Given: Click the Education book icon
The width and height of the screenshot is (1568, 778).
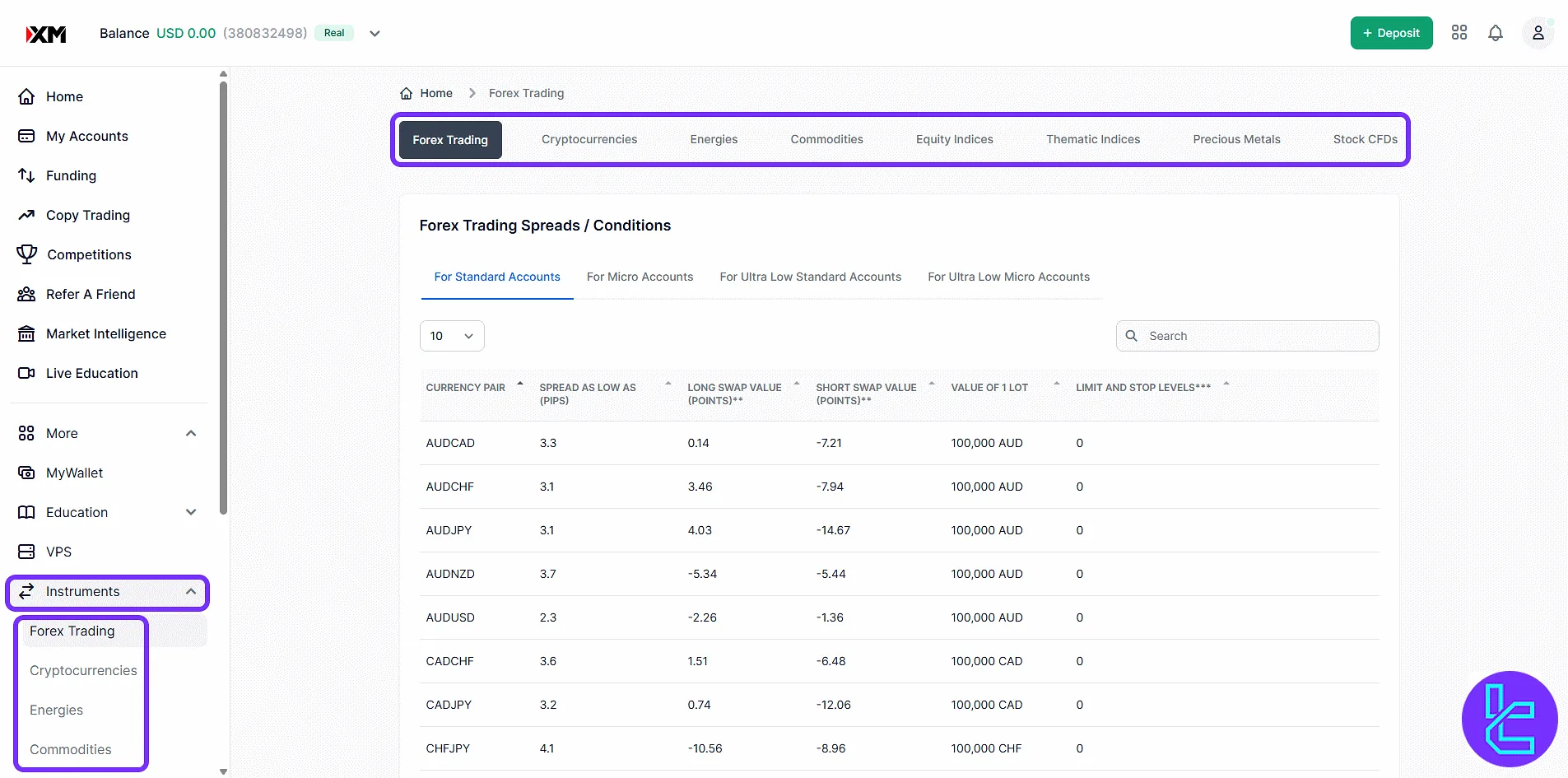Looking at the screenshot, I should pos(26,512).
